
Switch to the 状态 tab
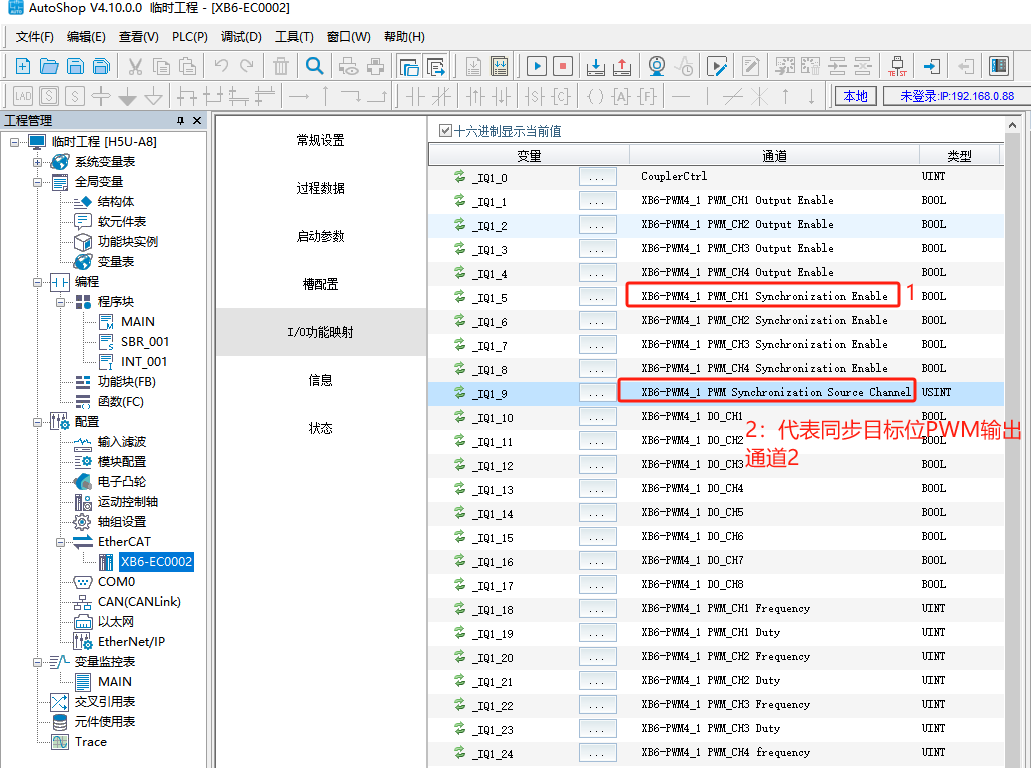pos(321,428)
